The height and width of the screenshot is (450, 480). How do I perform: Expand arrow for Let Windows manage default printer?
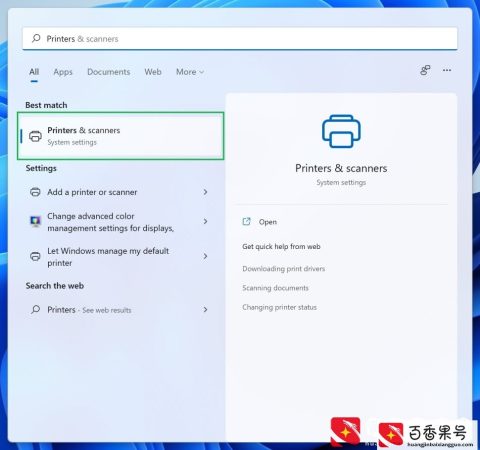point(205,256)
